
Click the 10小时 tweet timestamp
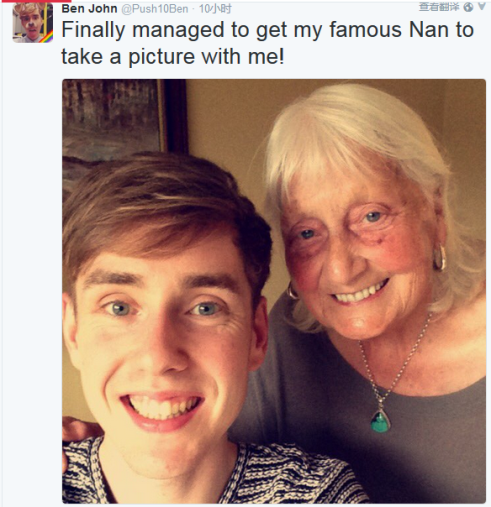(x=215, y=9)
